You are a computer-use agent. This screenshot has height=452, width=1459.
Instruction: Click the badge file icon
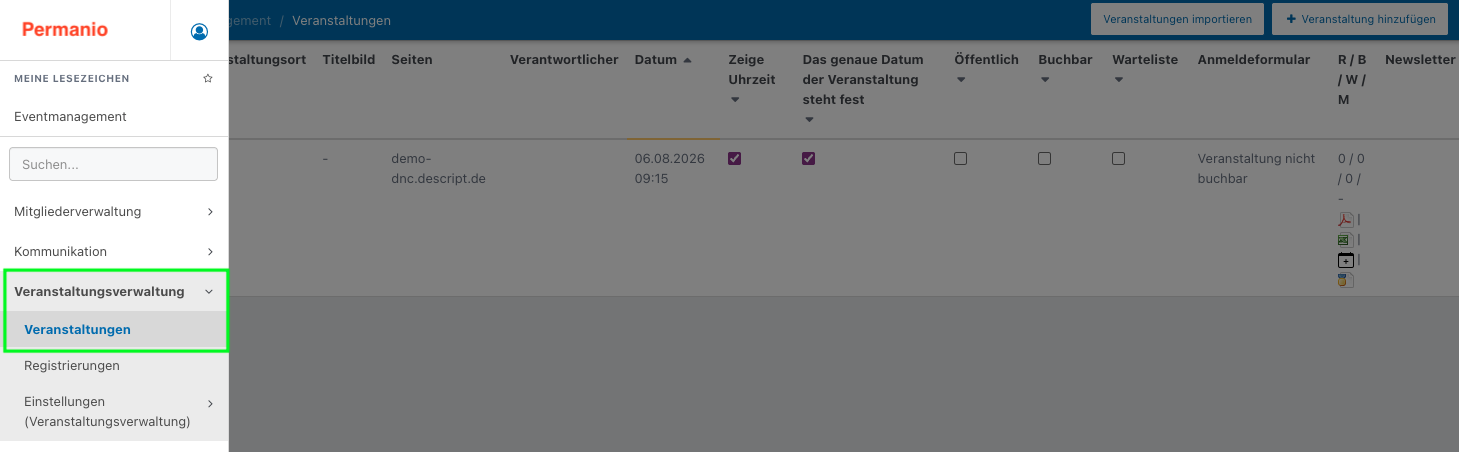(1345, 280)
